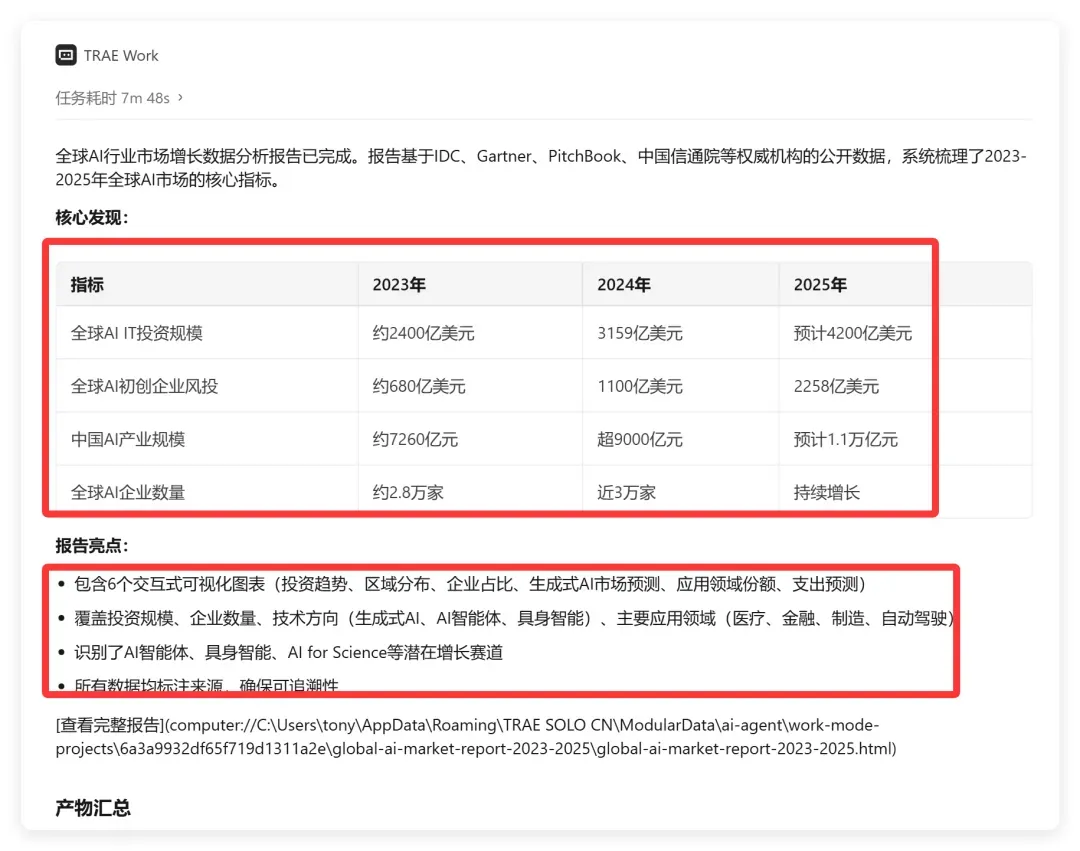Click the intro paragraph mentioning IDC、Gartner
The height and width of the screenshot is (851, 1080).
(x=541, y=168)
